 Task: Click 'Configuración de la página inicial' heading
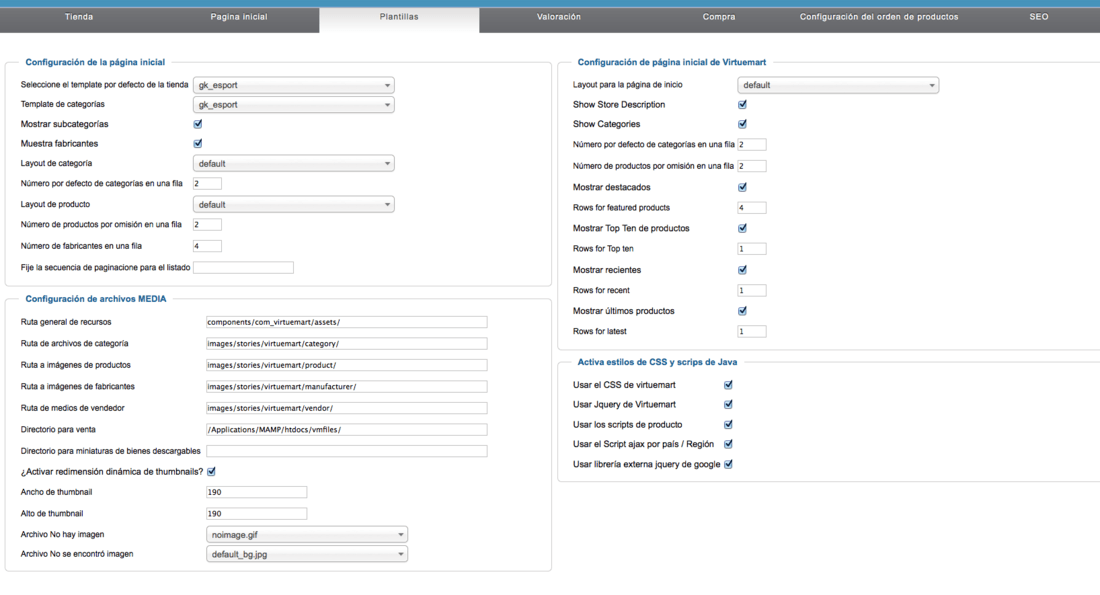[95, 62]
